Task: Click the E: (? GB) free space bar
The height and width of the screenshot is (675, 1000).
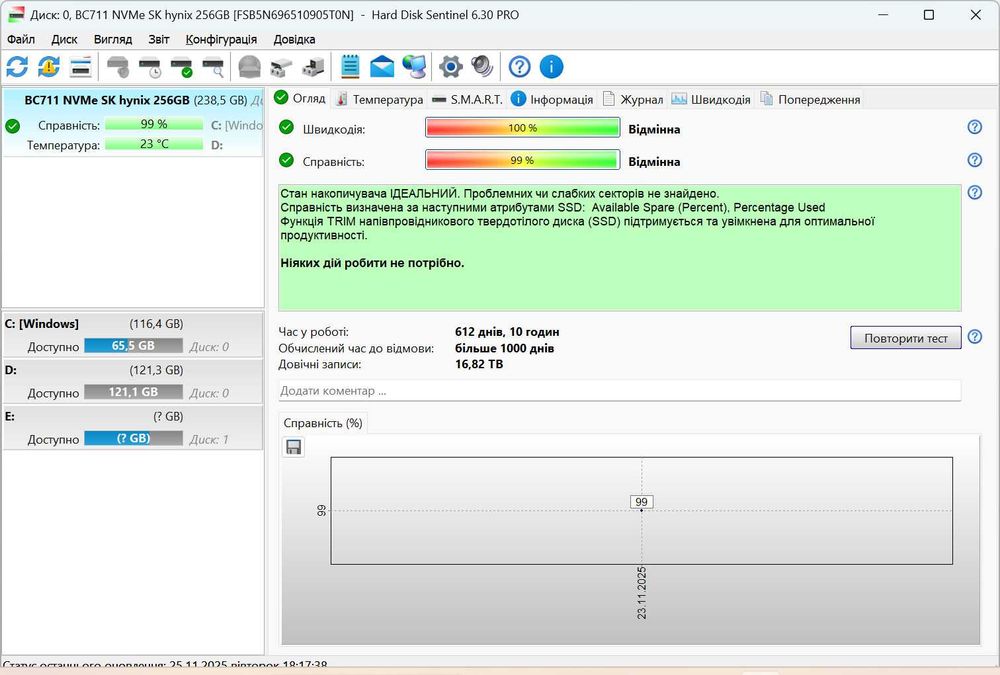Action: coord(133,438)
